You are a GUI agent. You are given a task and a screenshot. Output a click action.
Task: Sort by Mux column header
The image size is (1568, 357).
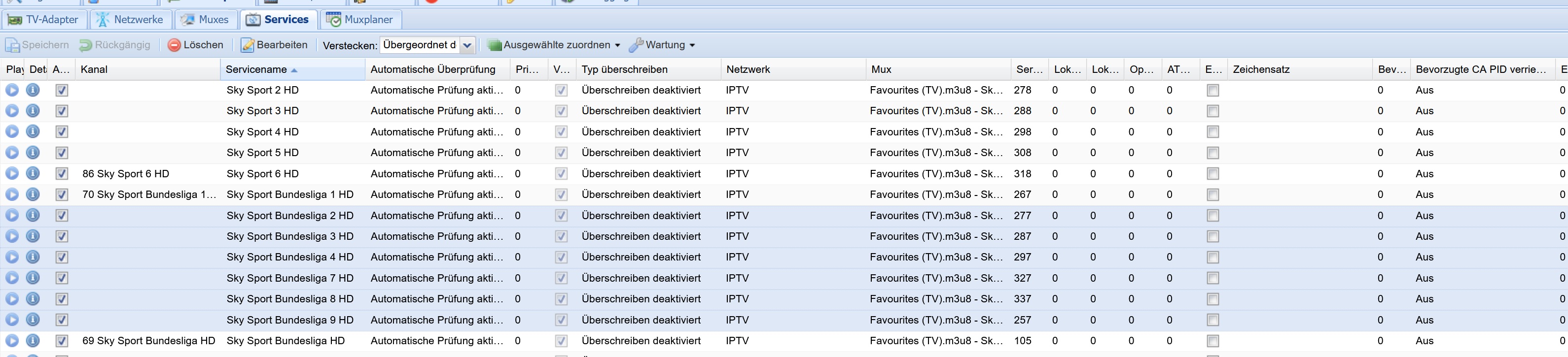click(939, 69)
